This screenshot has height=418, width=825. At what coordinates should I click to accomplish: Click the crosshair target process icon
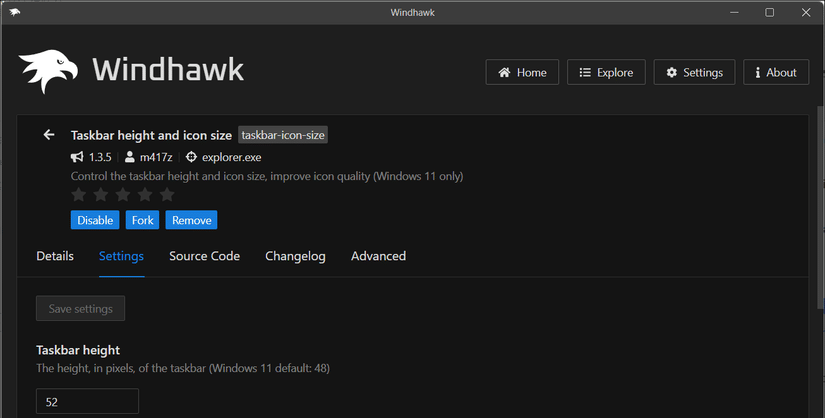192,157
